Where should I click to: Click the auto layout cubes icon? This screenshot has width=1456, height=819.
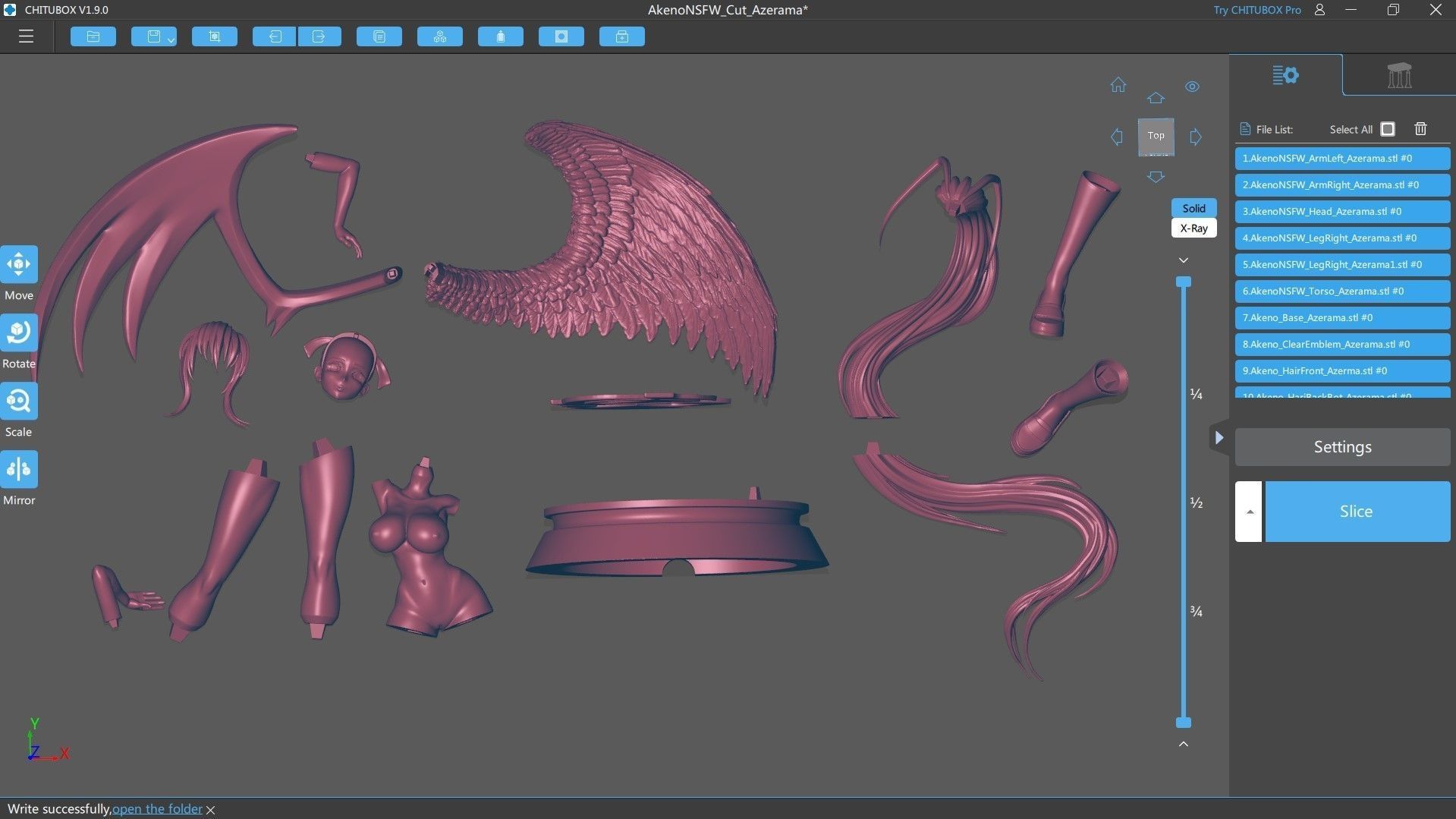[x=440, y=36]
